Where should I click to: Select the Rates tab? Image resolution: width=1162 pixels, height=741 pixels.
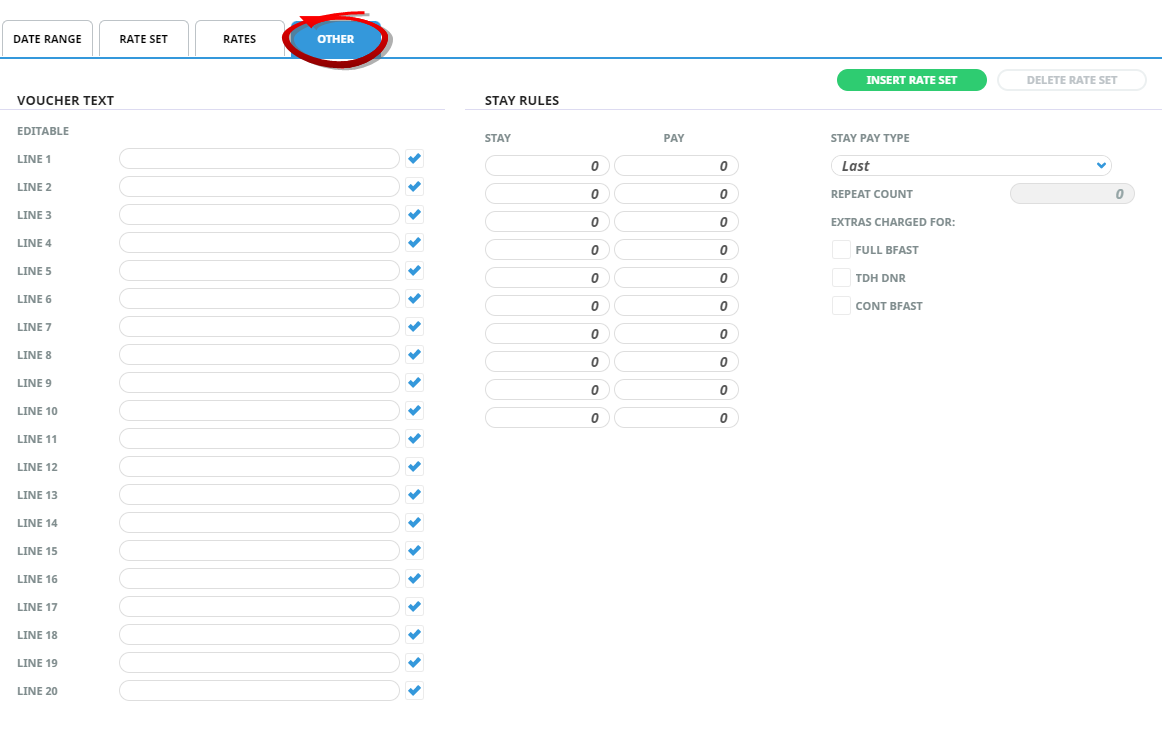pyautogui.click(x=239, y=39)
